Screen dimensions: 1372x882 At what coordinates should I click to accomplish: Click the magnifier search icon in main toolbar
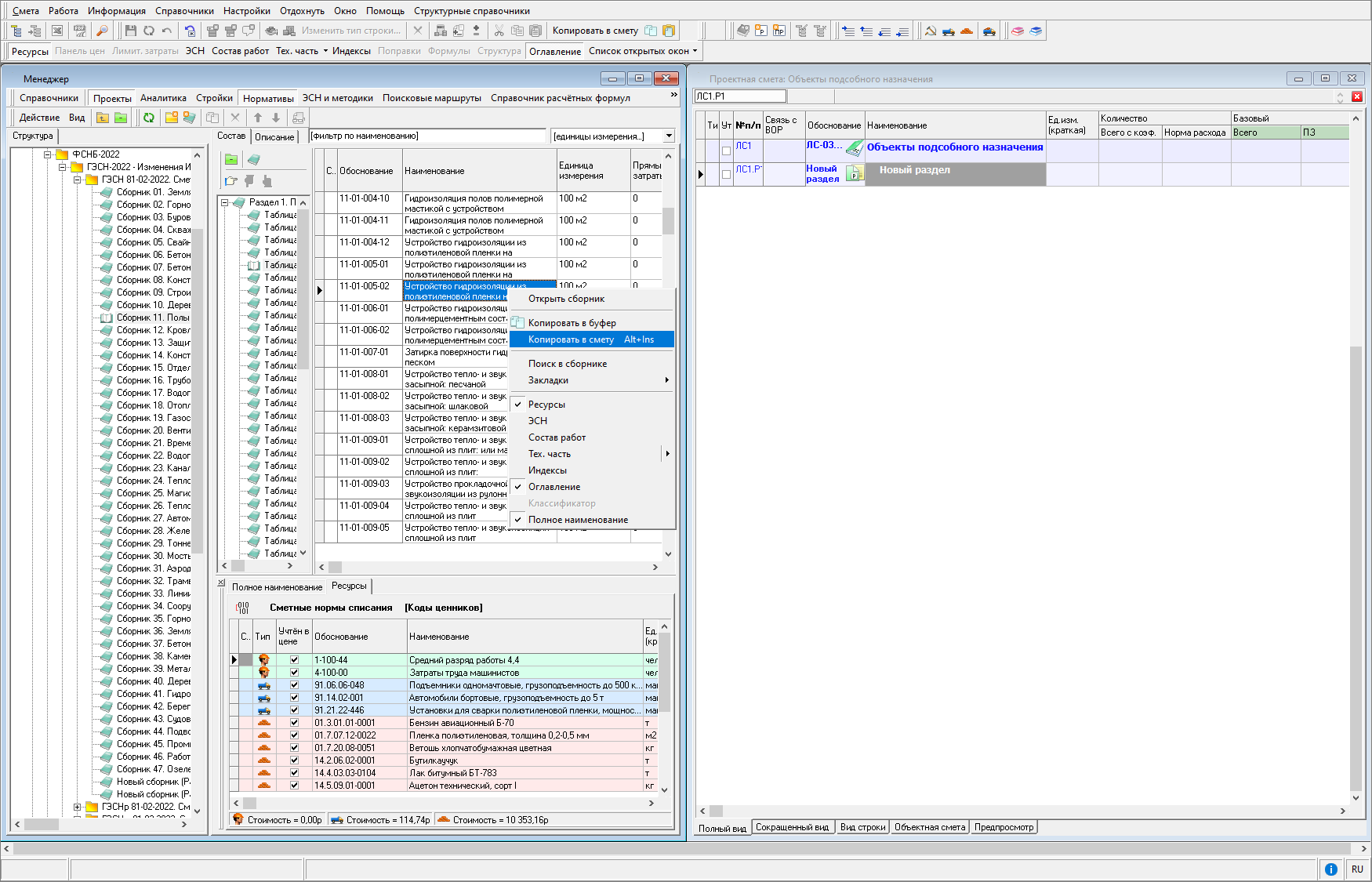point(102,31)
